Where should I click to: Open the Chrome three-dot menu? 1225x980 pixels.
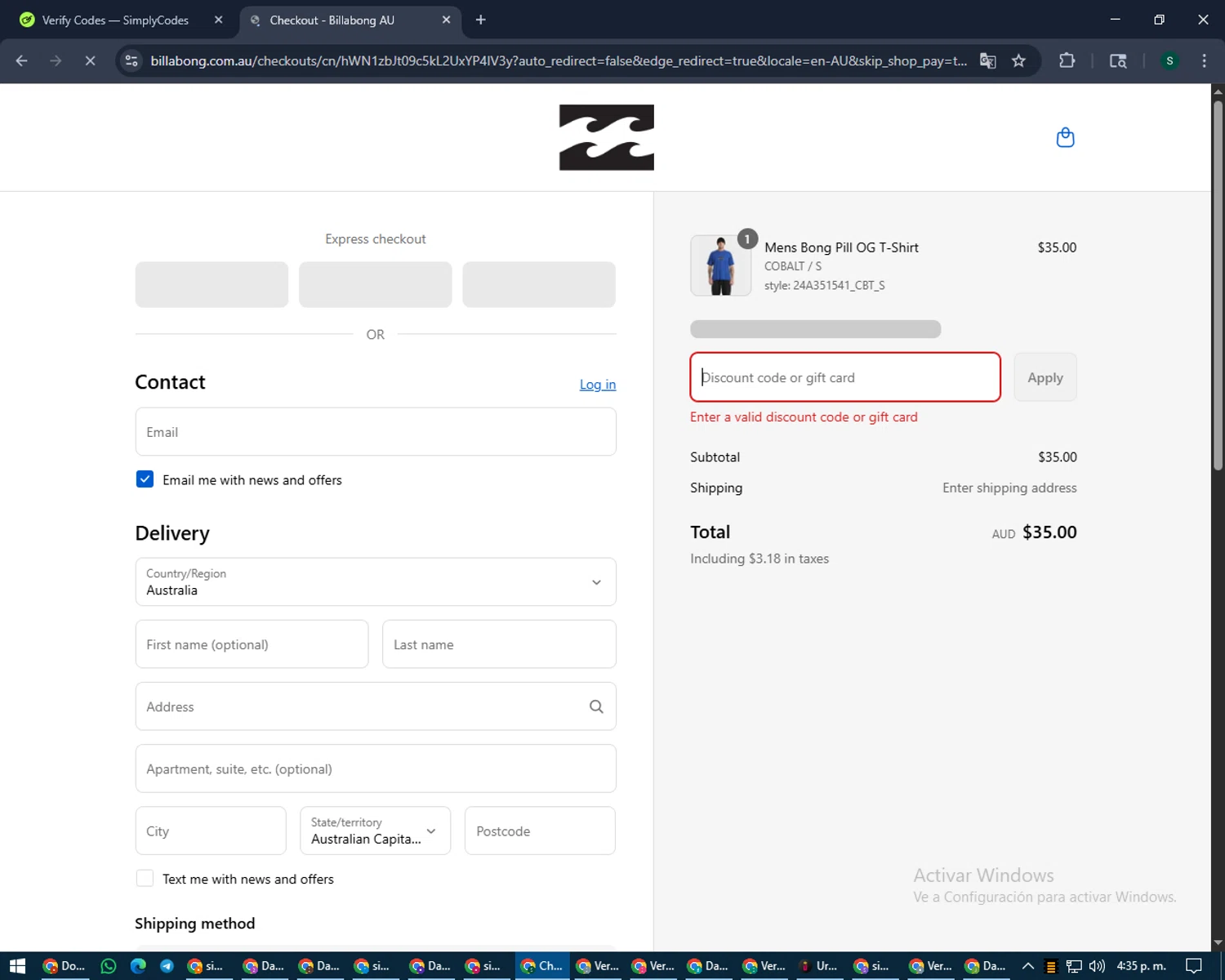click(1204, 60)
